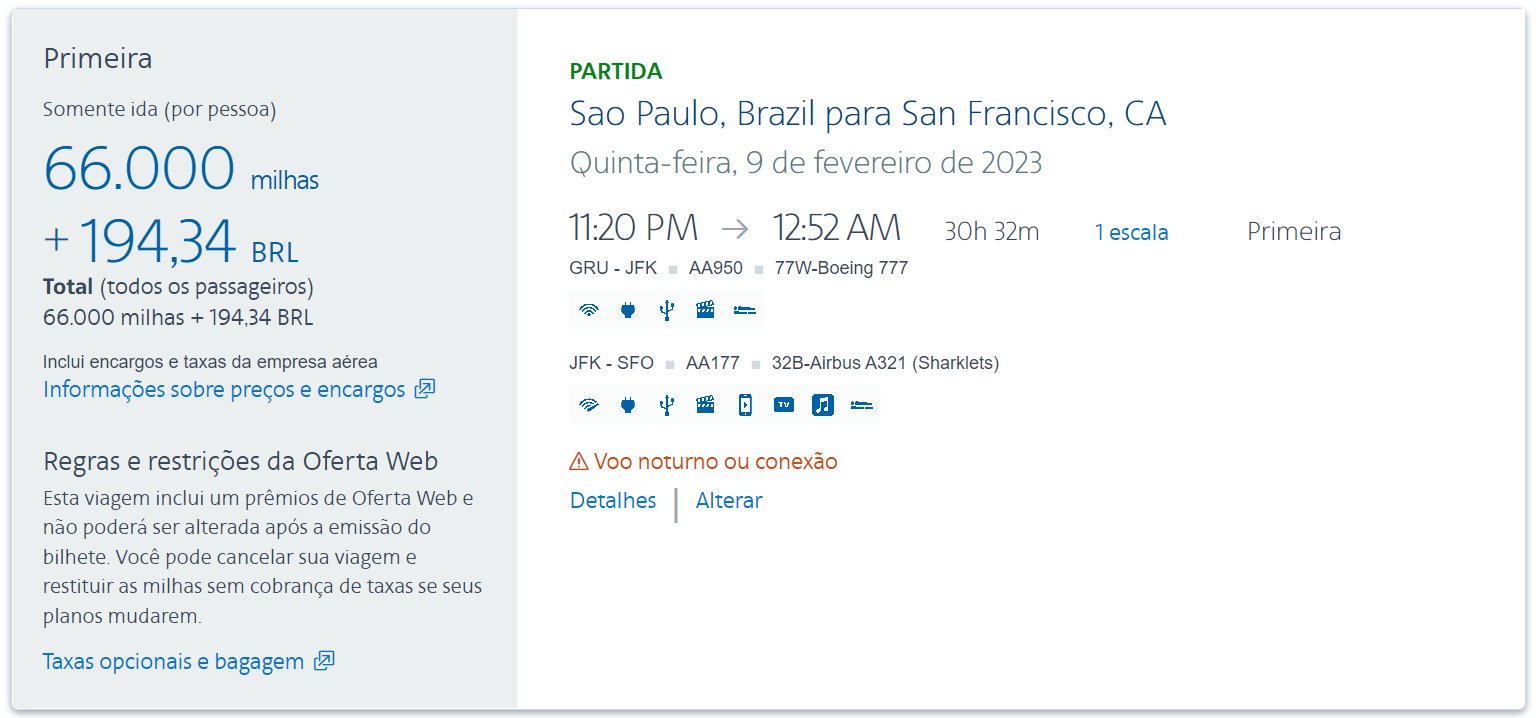Click the lie-flat seat icon for flight AA177
The image size is (1538, 718).
[861, 405]
